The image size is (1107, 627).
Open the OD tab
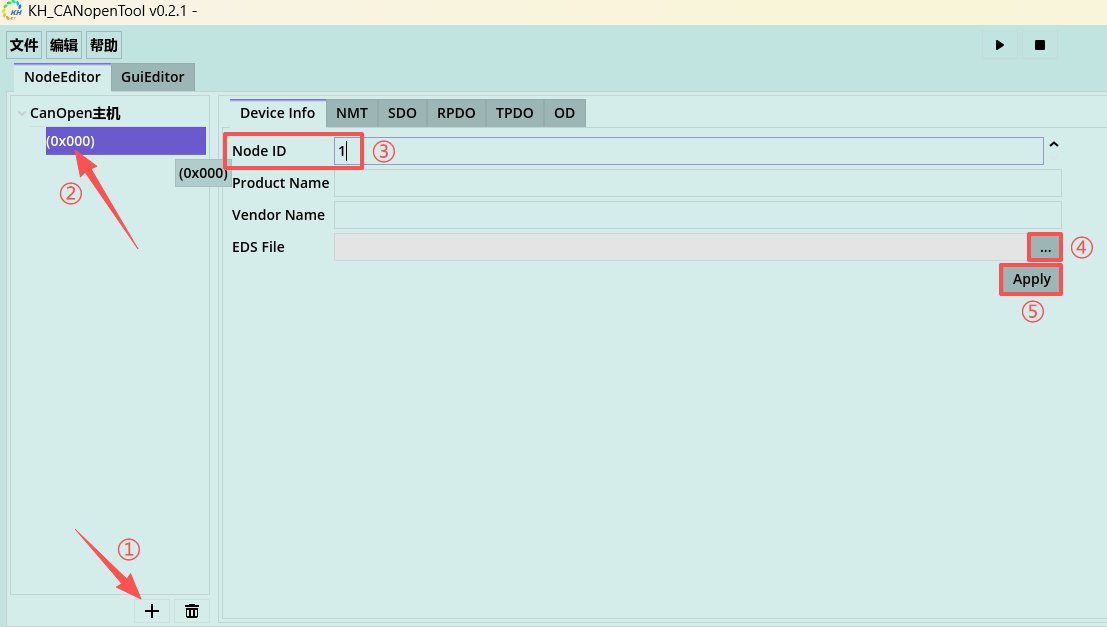click(x=565, y=113)
